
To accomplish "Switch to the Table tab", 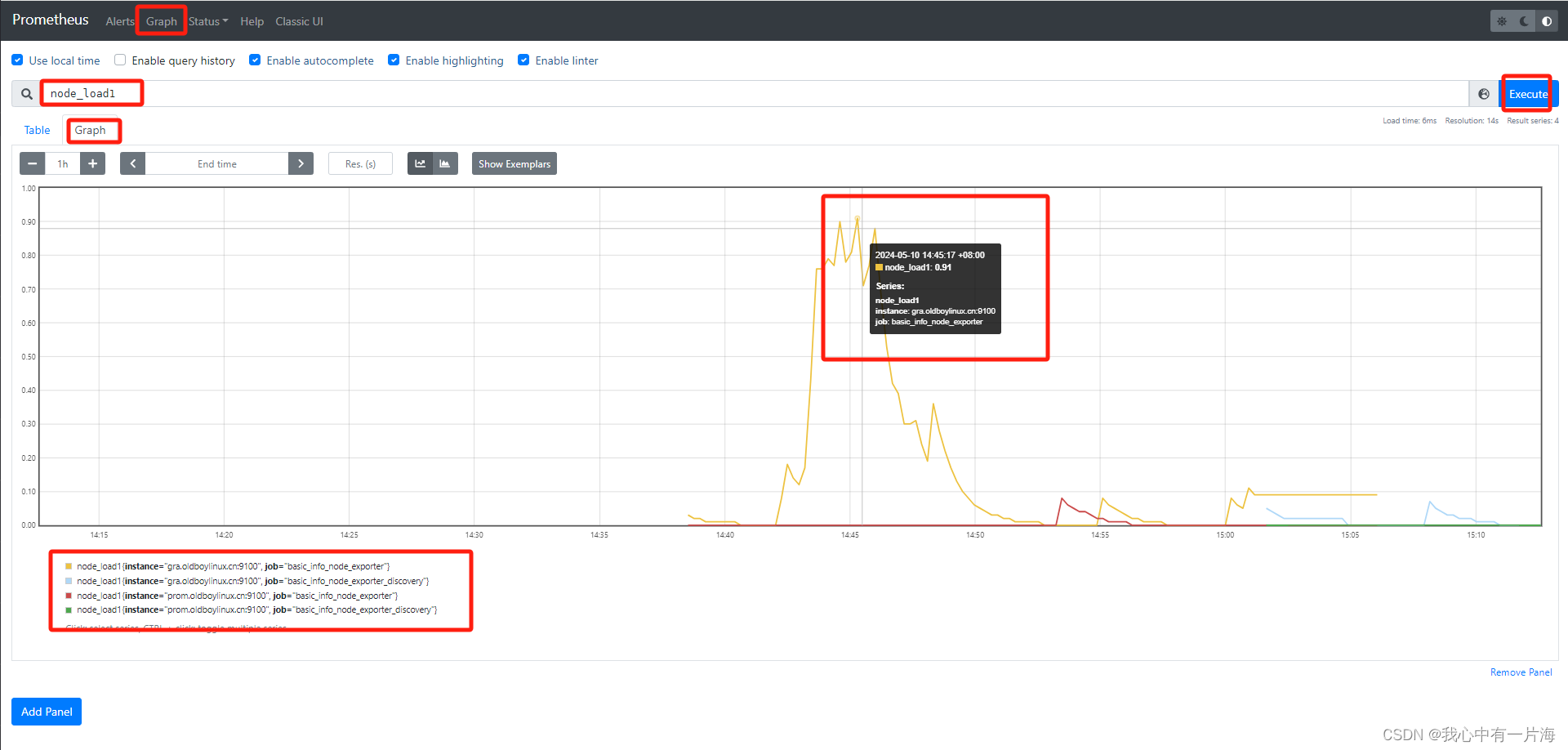I will click(37, 130).
